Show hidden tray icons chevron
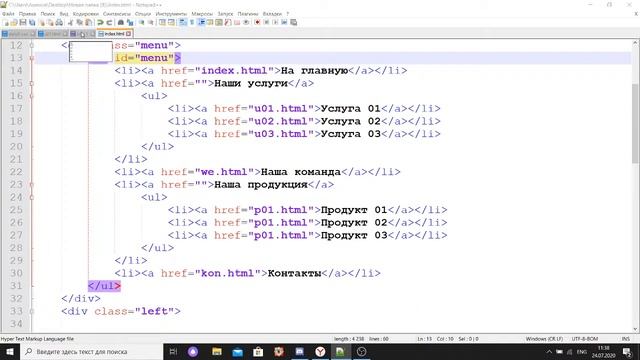The height and width of the screenshot is (360, 640). (549, 351)
